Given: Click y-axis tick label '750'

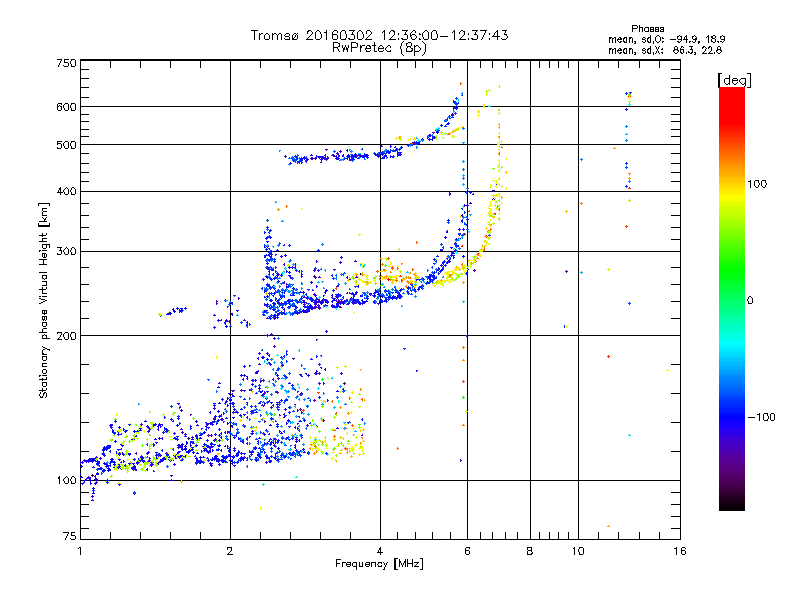Looking at the screenshot, I should (66, 63).
